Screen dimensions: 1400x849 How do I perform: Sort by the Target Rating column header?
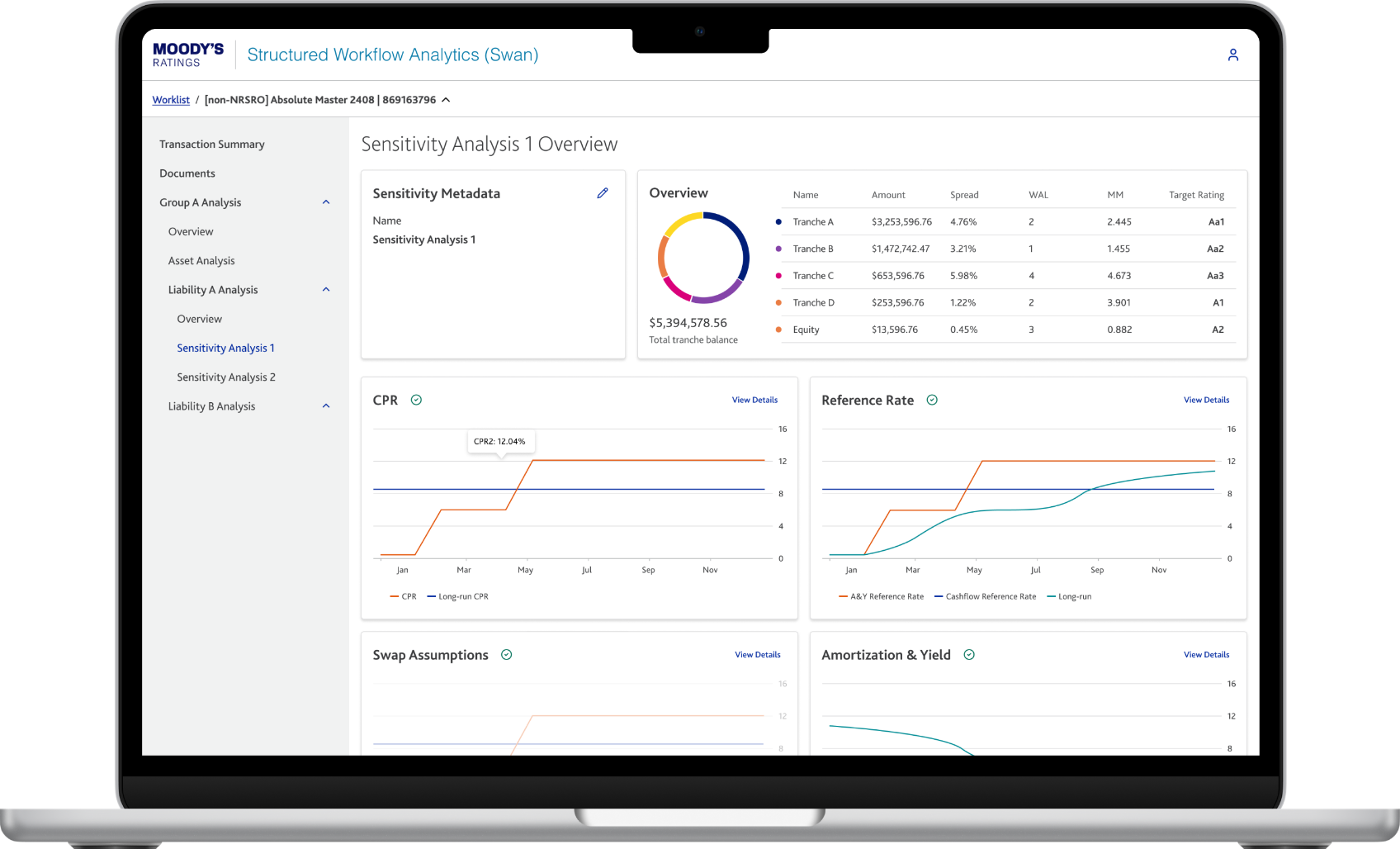pos(1196,195)
